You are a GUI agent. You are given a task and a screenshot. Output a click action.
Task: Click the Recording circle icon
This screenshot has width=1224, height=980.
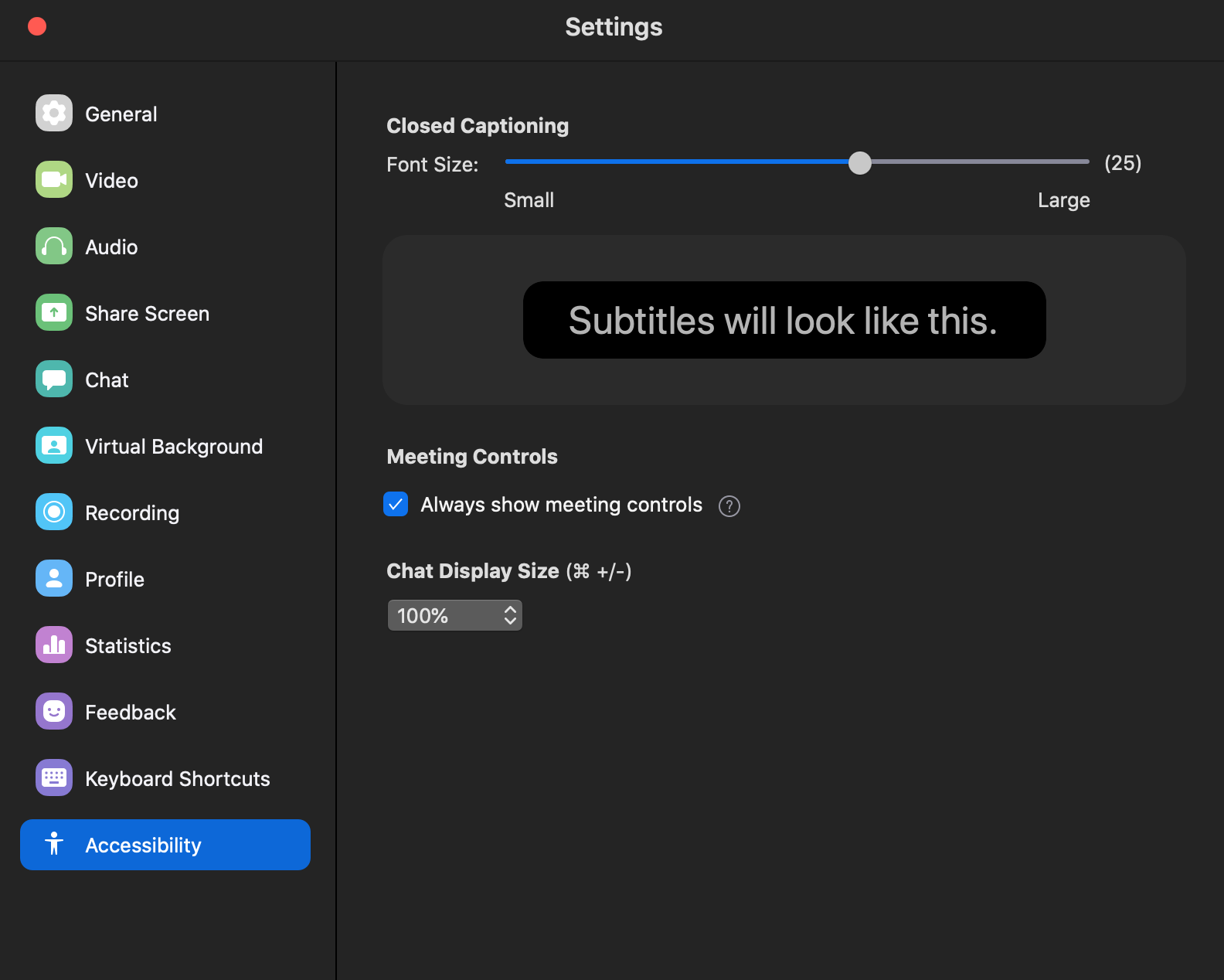[54, 512]
